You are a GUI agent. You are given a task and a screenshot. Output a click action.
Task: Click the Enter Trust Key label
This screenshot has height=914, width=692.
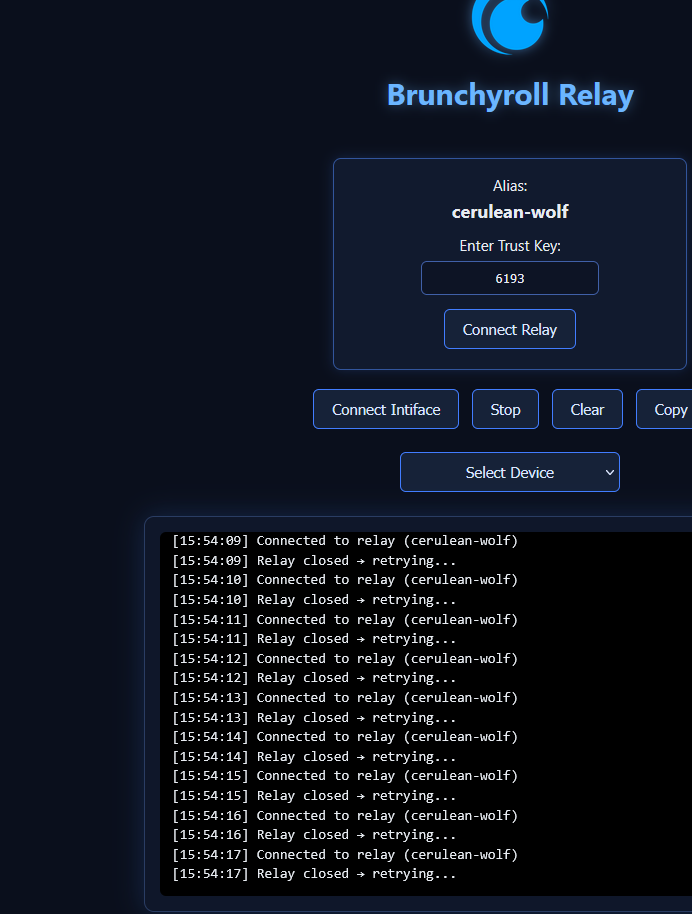pos(510,246)
